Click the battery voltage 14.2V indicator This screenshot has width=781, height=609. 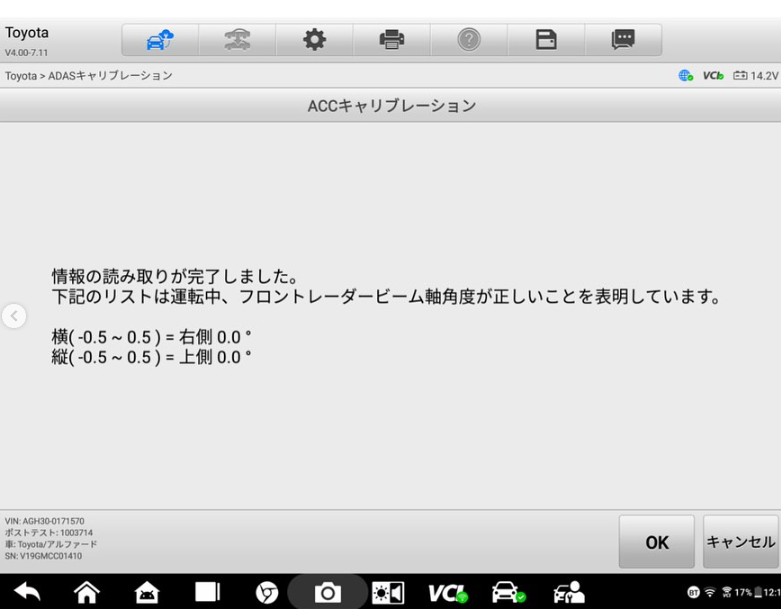click(757, 76)
